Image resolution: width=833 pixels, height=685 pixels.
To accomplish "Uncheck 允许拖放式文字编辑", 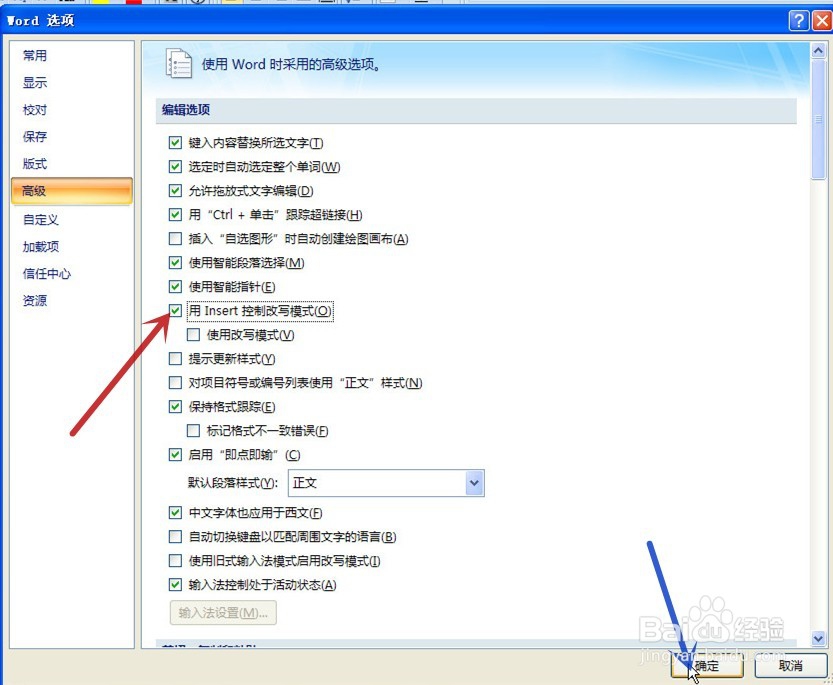I will (175, 190).
